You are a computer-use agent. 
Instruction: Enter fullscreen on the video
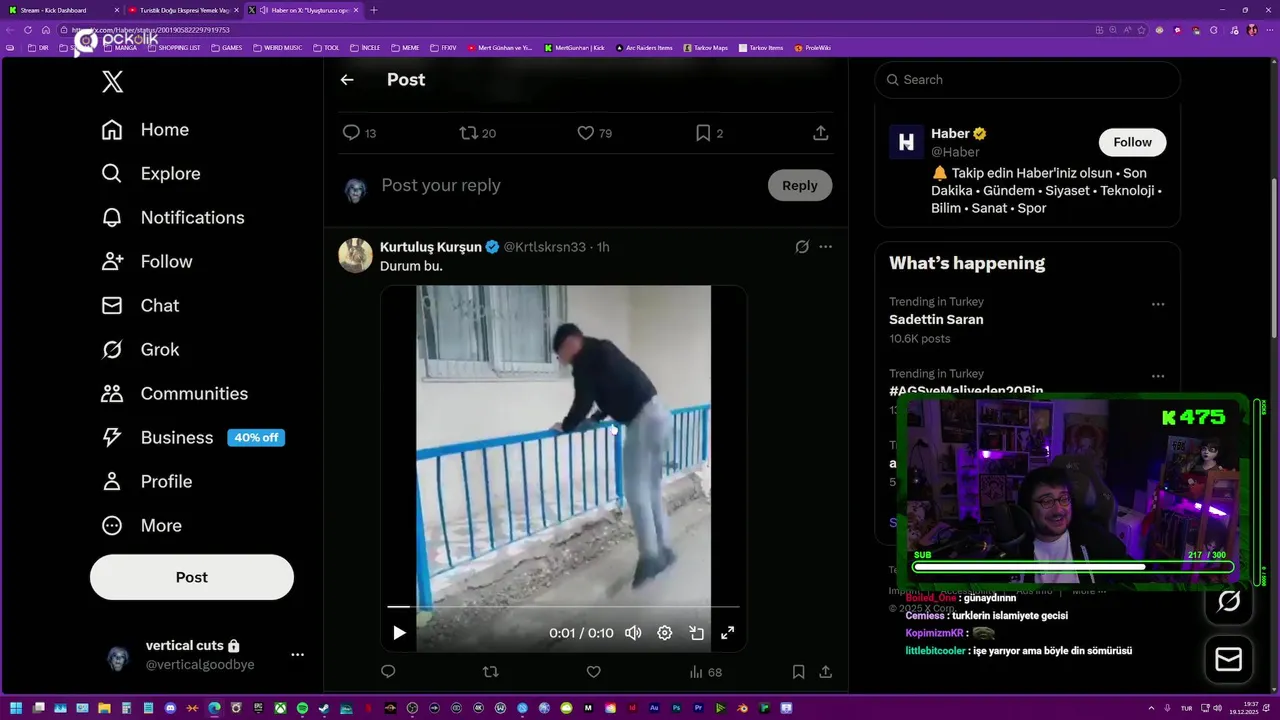pos(728,632)
